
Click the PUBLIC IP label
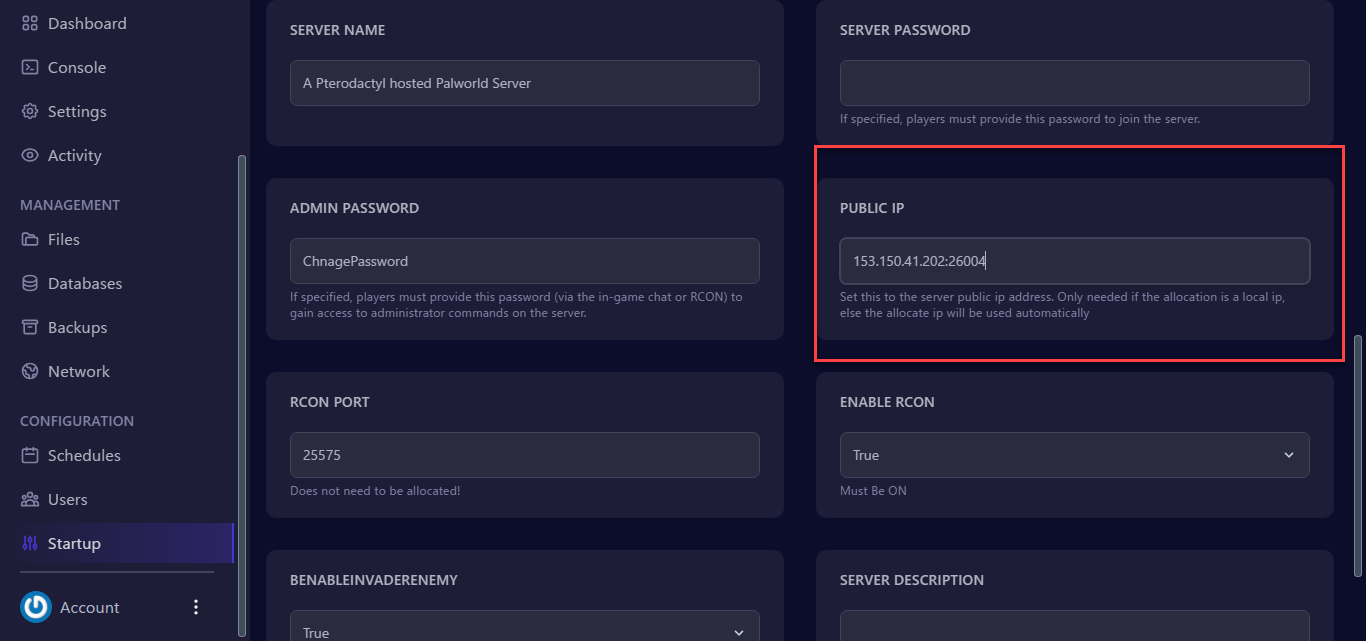coord(872,208)
